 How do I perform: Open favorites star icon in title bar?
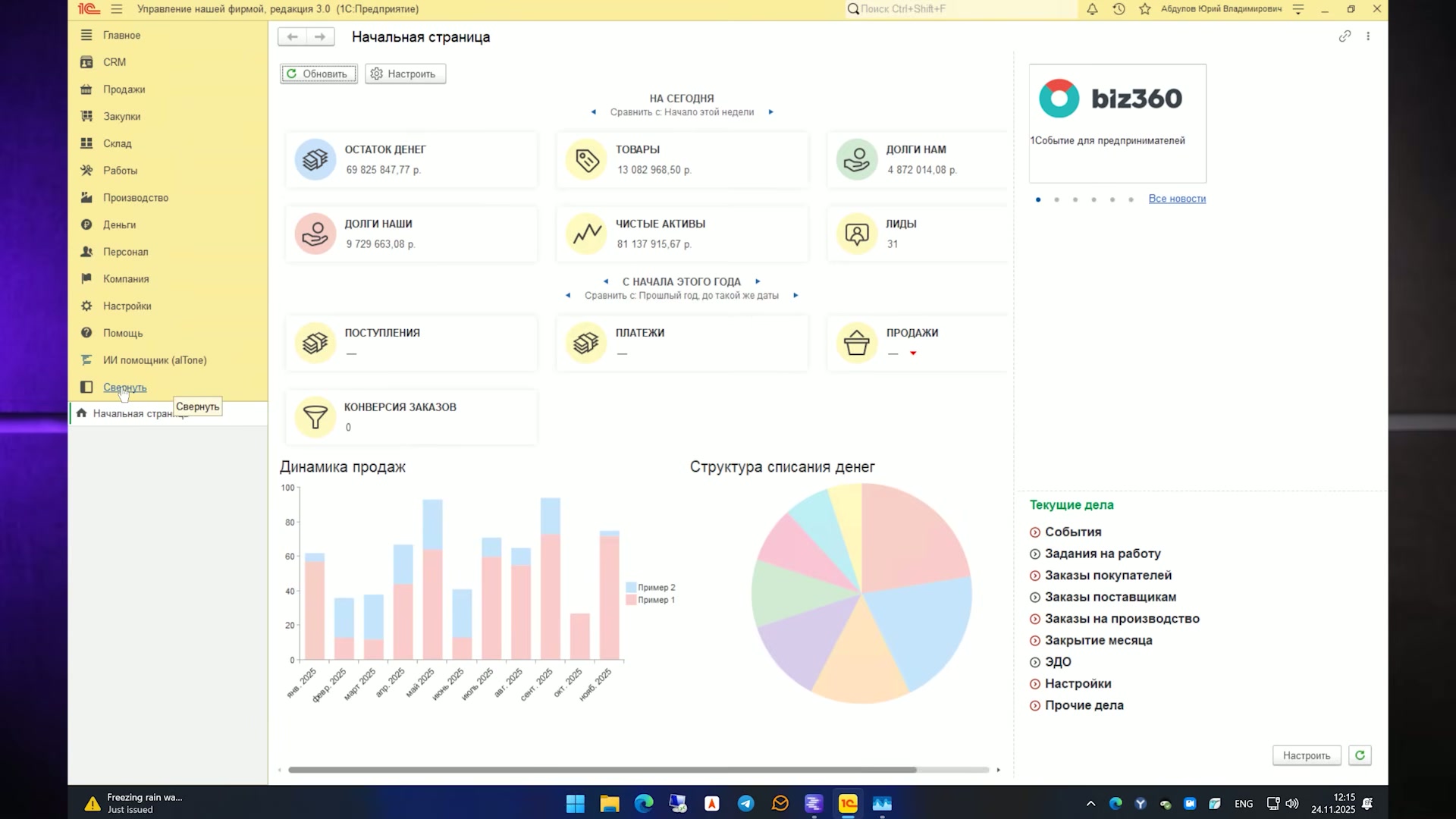click(x=1145, y=9)
